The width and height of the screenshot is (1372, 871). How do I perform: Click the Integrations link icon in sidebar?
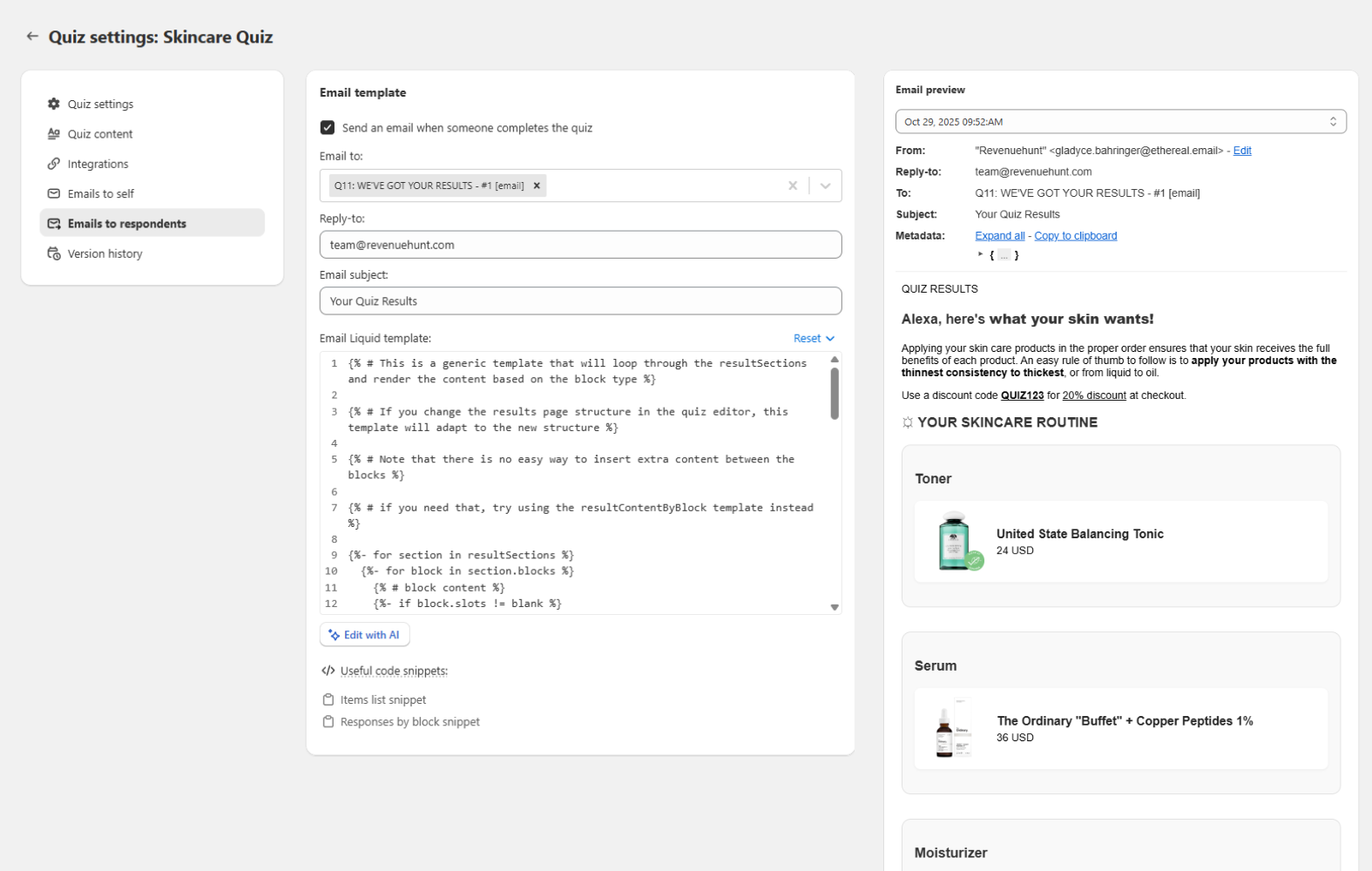point(54,164)
